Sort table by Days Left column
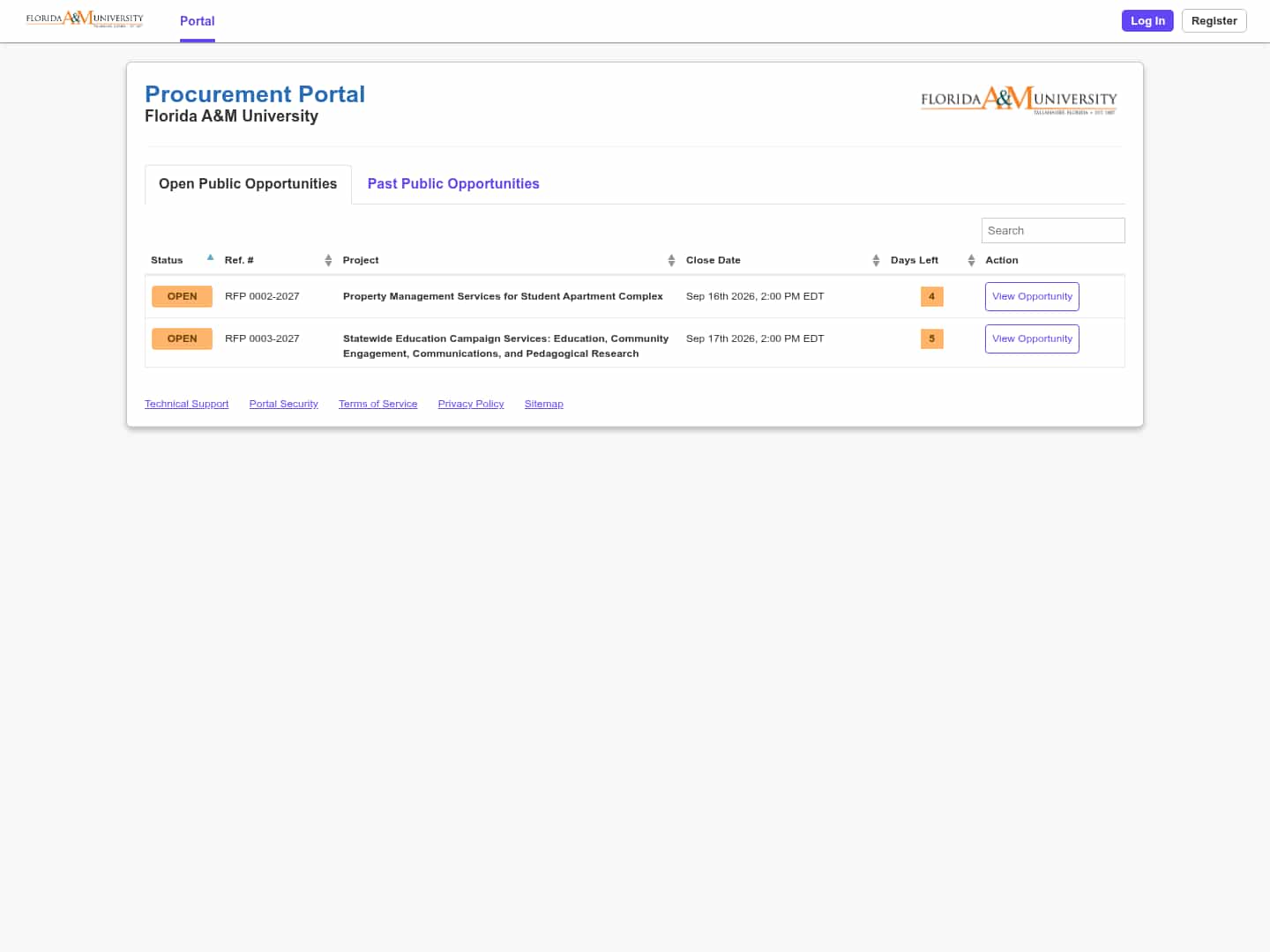Screen dimensions: 1270x952 pyautogui.click(x=971, y=260)
